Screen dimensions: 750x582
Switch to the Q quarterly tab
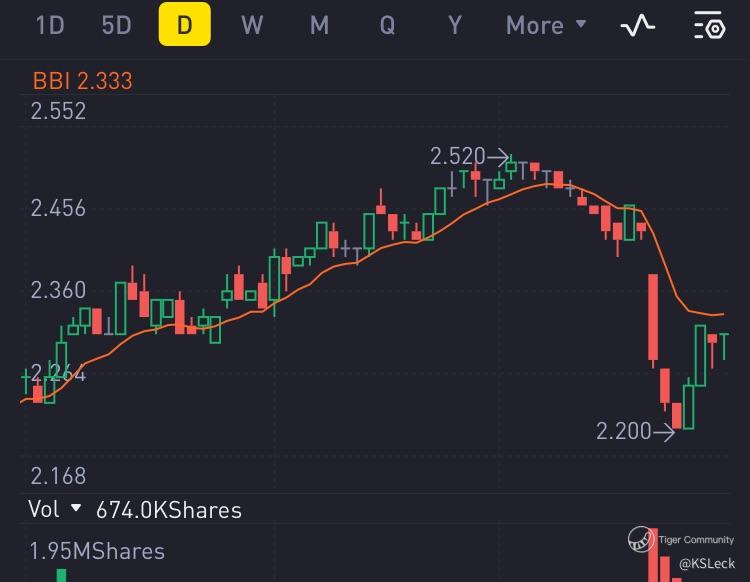(x=387, y=26)
